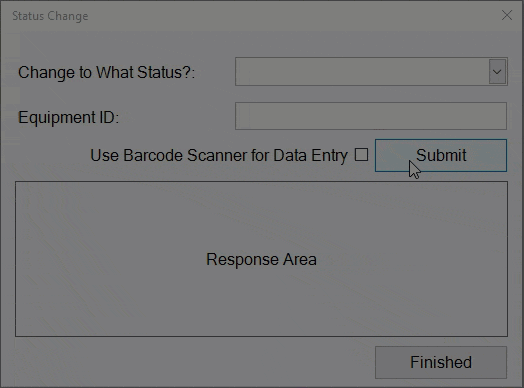Image resolution: width=524 pixels, height=388 pixels.
Task: Toggle barcode scanner data entry mode
Action: pos(361,155)
